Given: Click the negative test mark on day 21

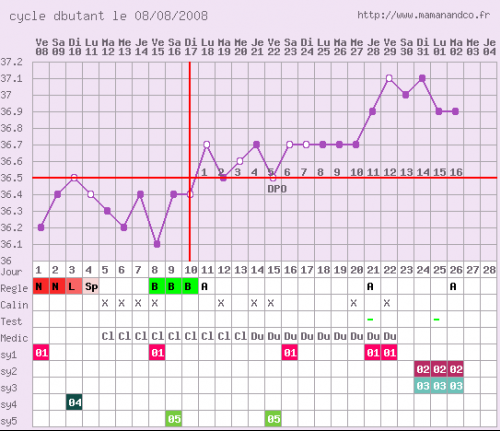Looking at the screenshot, I should (x=370, y=320).
